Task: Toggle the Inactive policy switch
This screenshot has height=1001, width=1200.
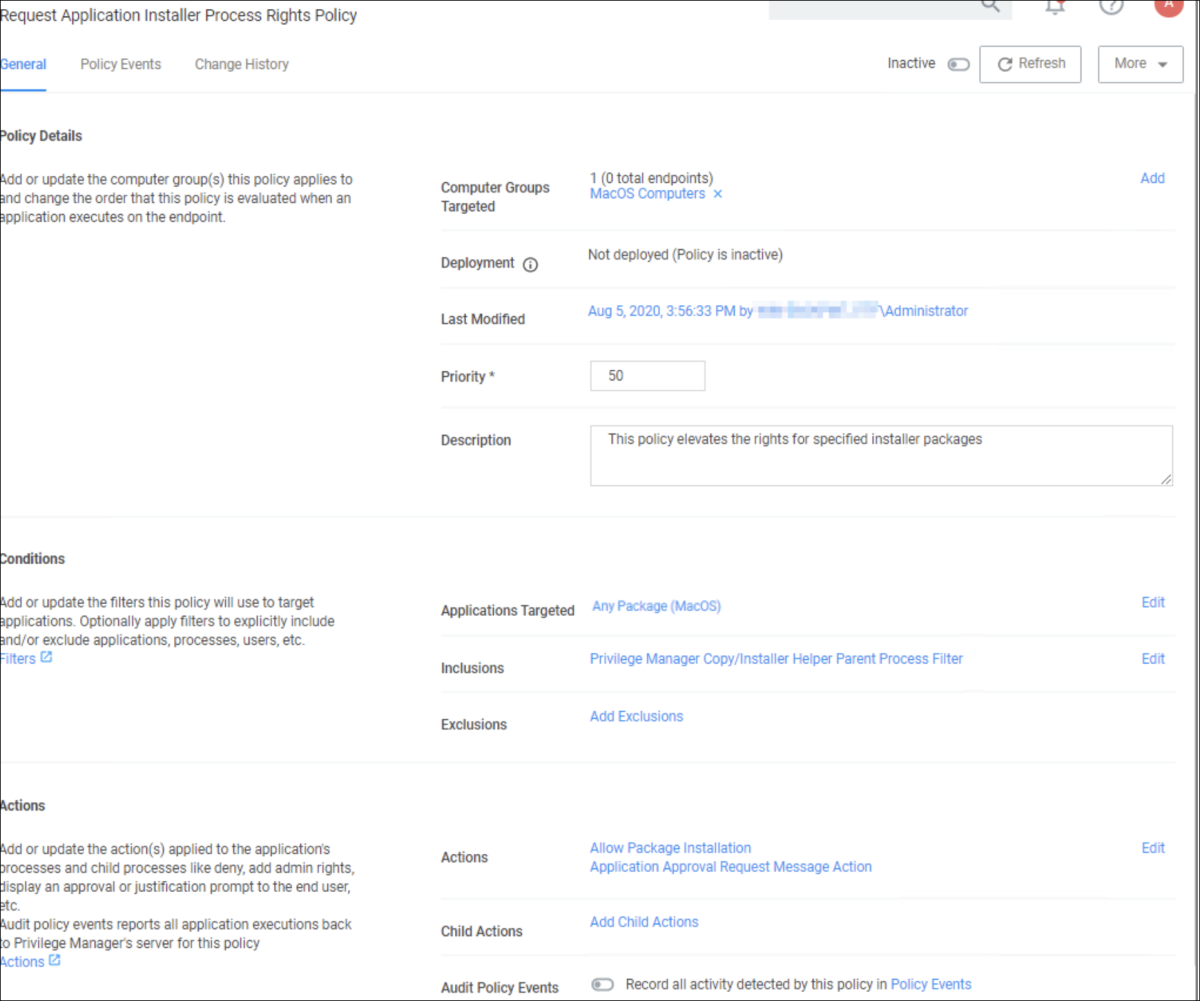Action: [958, 64]
